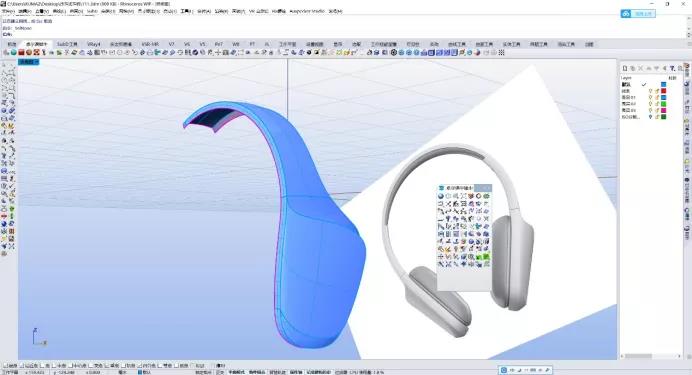
Task: Click the shaded sphere icon in floating palette
Action: point(440,196)
